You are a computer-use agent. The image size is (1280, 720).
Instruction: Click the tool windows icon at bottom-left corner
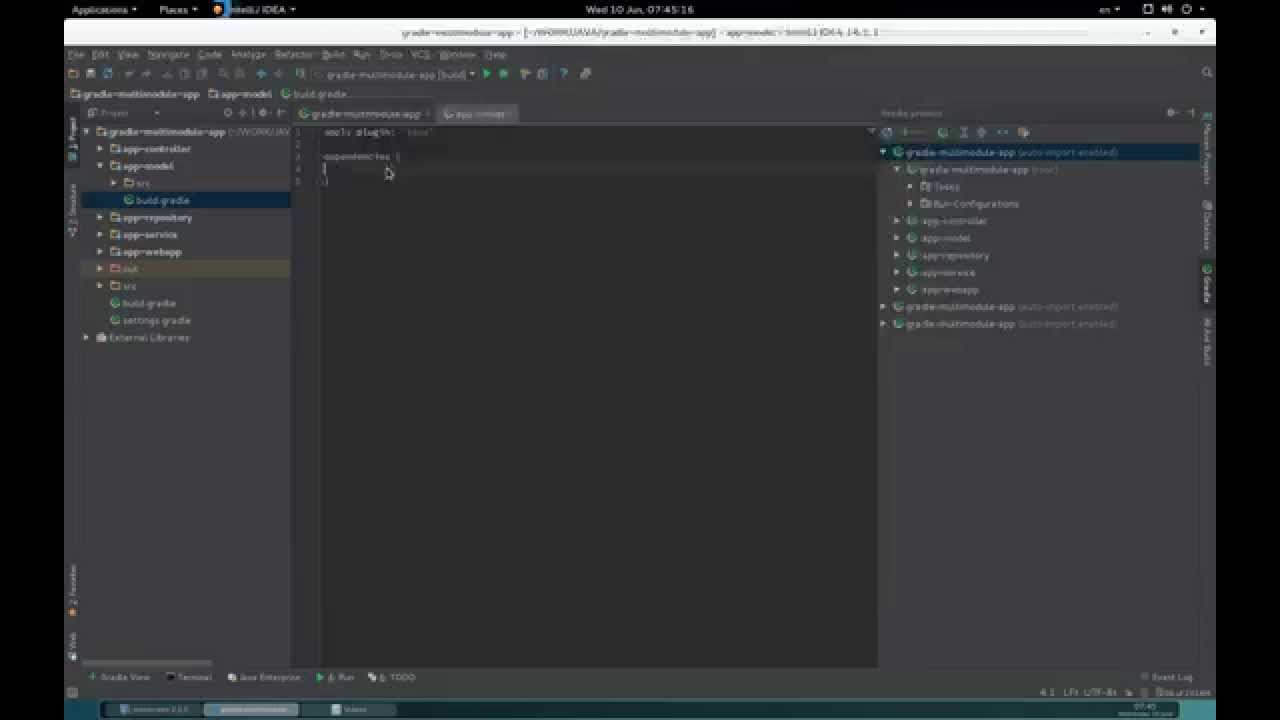[x=72, y=692]
